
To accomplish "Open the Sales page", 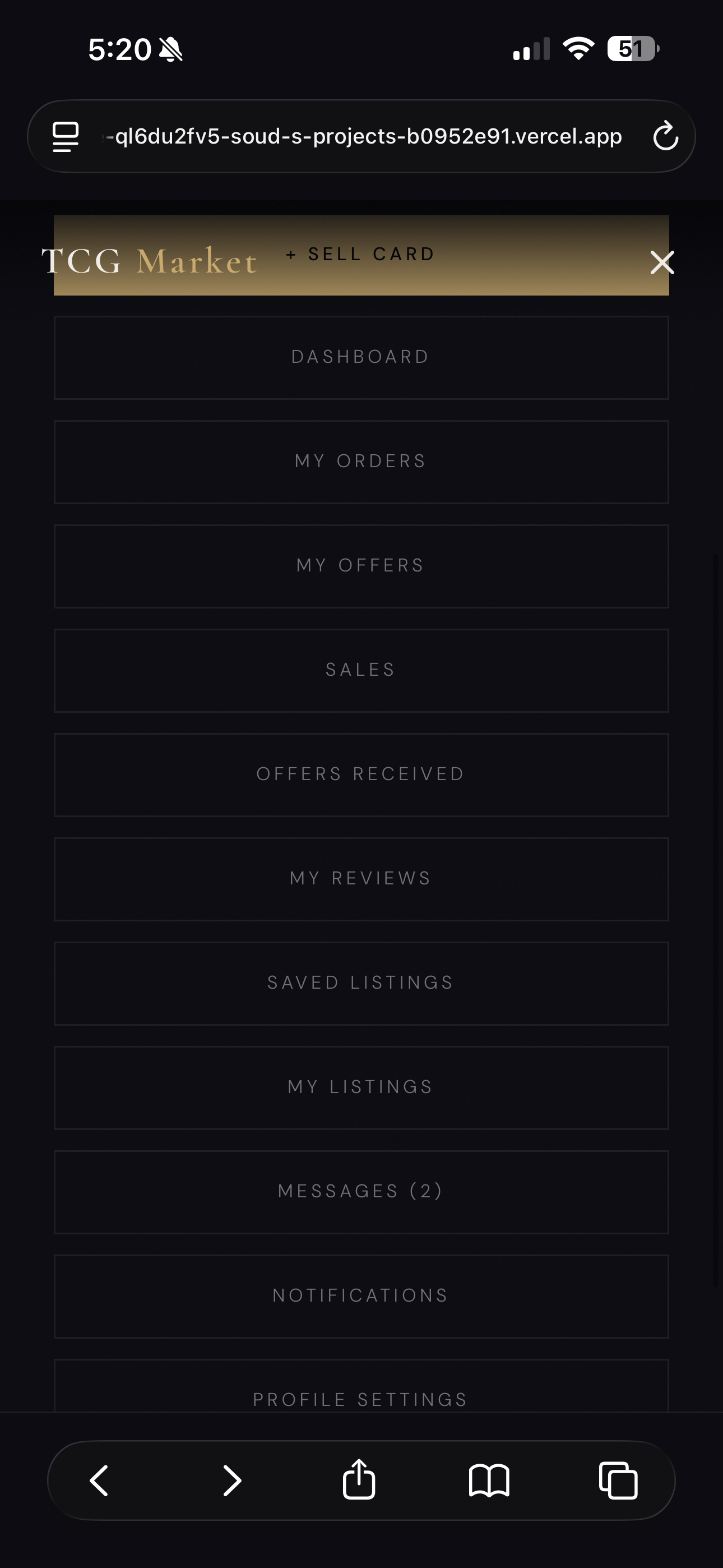I will 361,670.
